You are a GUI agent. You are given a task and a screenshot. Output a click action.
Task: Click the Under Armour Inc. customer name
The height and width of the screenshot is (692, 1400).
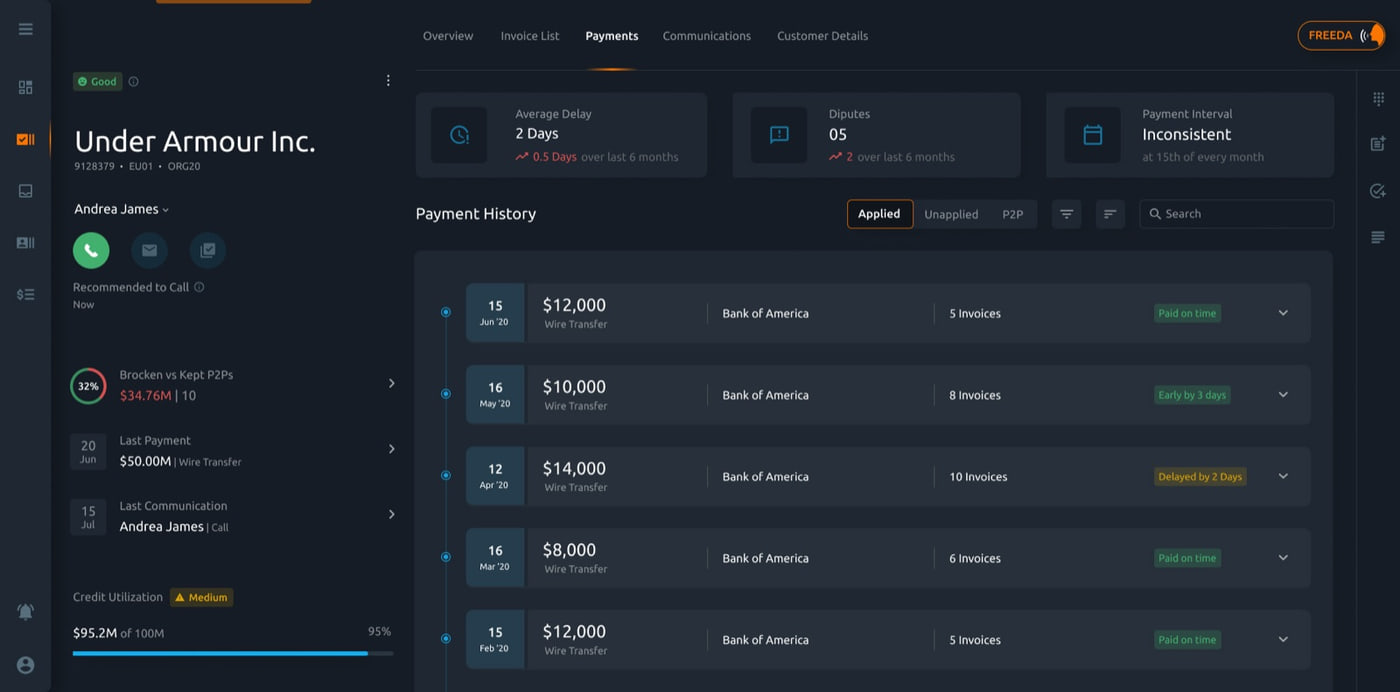pyautogui.click(x=195, y=141)
